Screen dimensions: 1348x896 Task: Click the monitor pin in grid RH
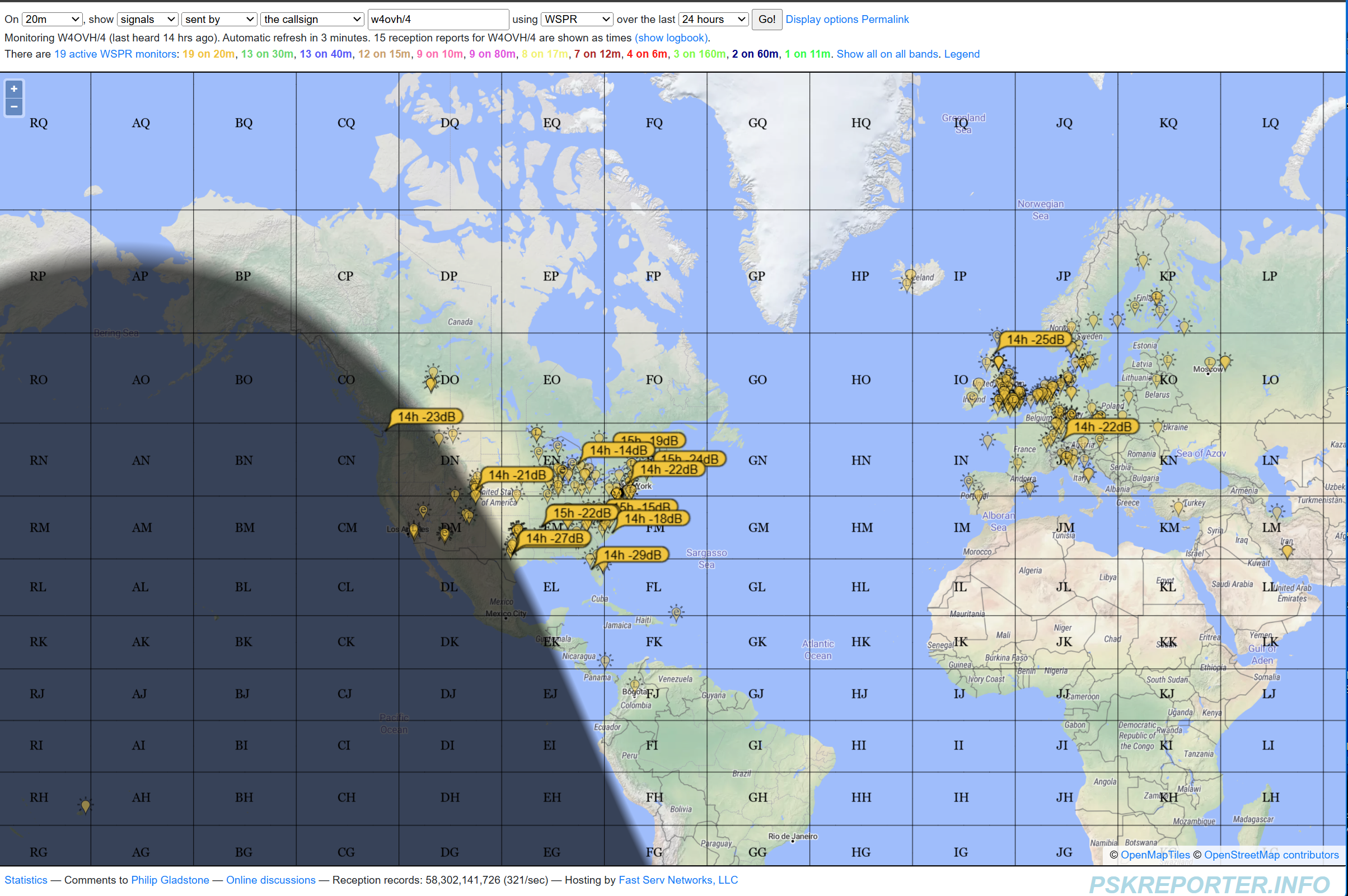85,805
